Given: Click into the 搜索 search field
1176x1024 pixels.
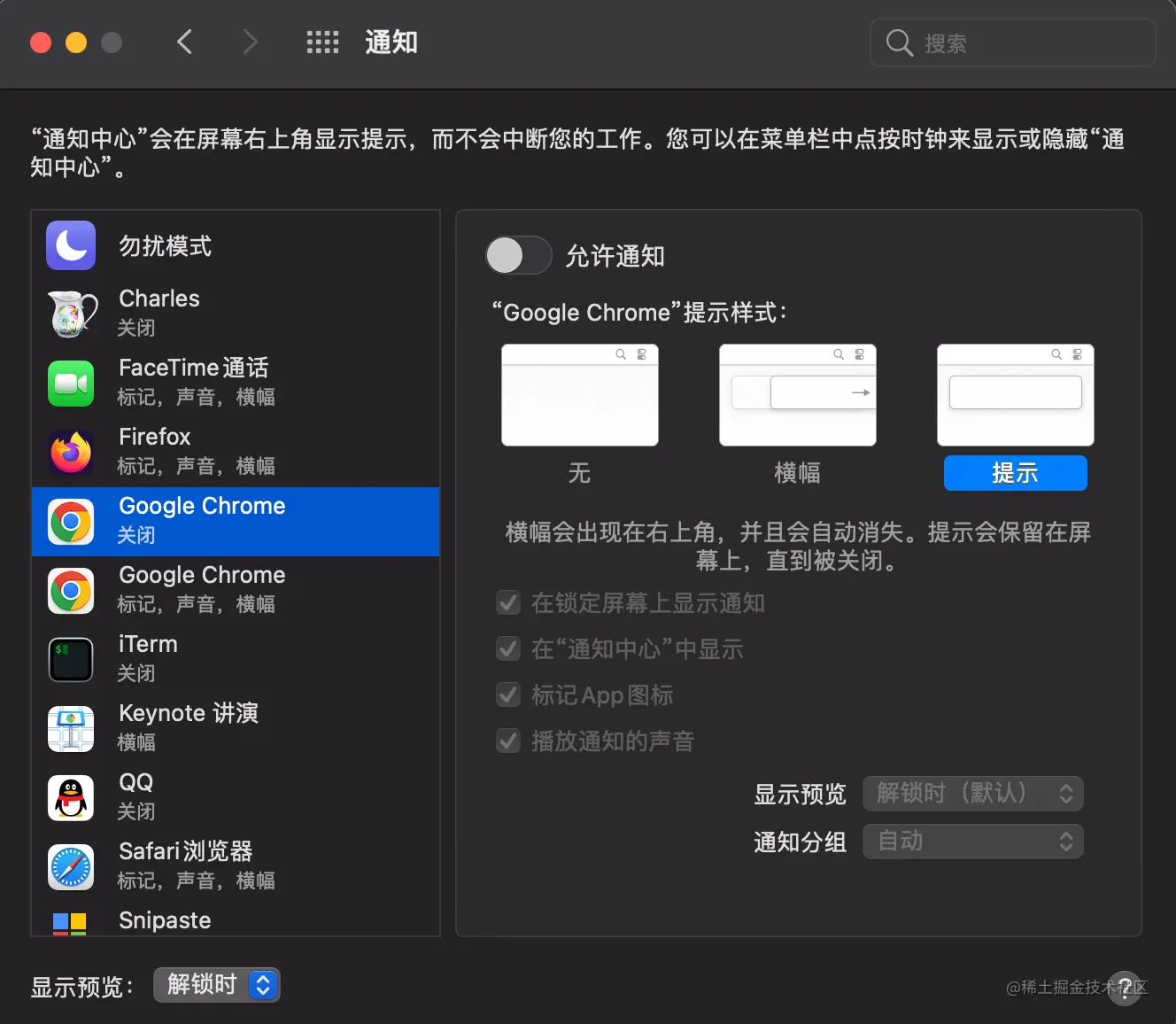Looking at the screenshot, I should pyautogui.click(x=1013, y=43).
